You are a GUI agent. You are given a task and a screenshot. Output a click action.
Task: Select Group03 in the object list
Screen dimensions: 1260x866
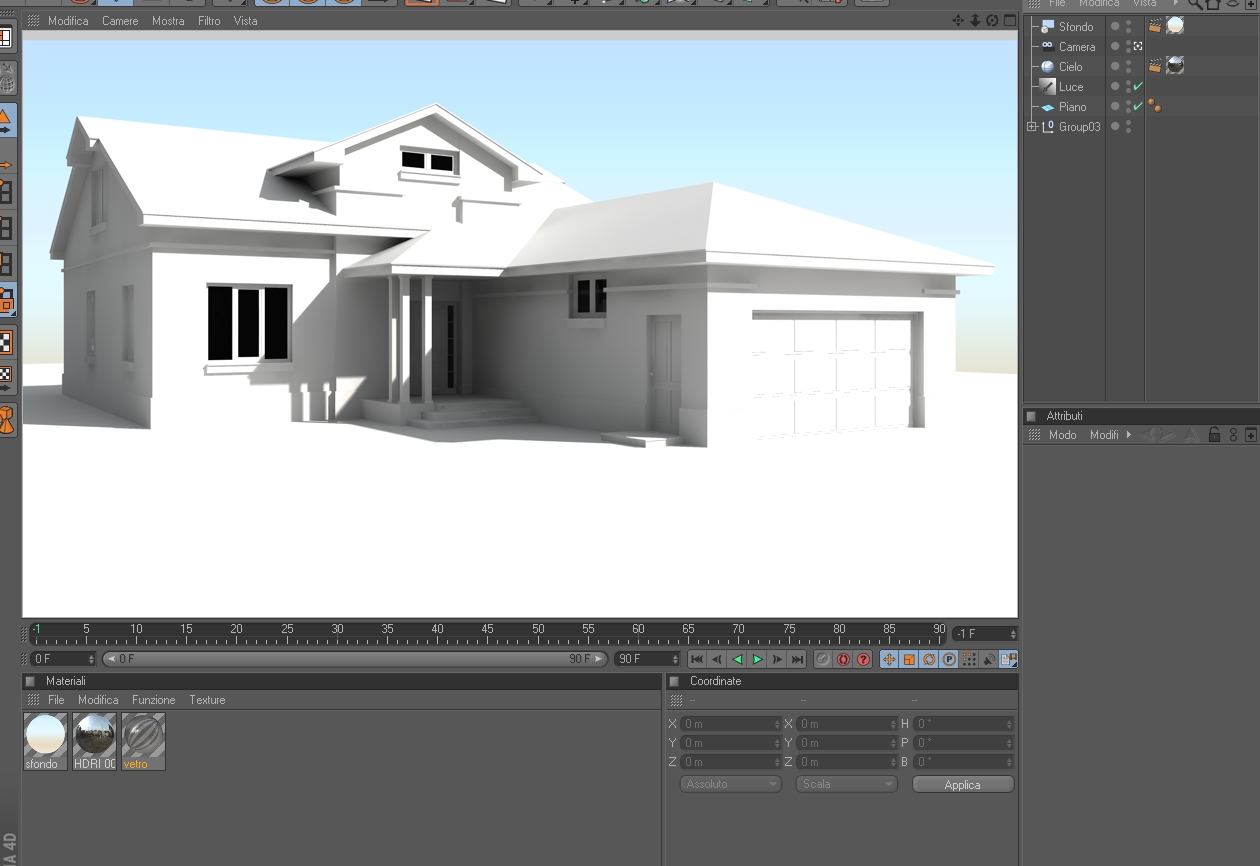pyautogui.click(x=1079, y=127)
